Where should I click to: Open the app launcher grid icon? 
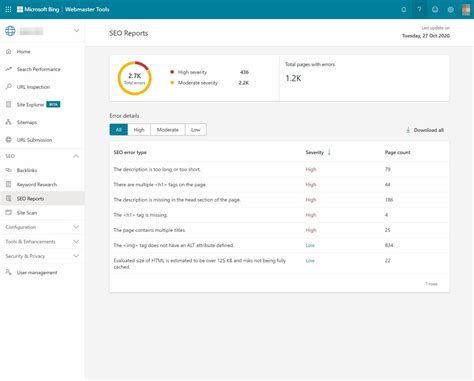[x=8, y=9]
